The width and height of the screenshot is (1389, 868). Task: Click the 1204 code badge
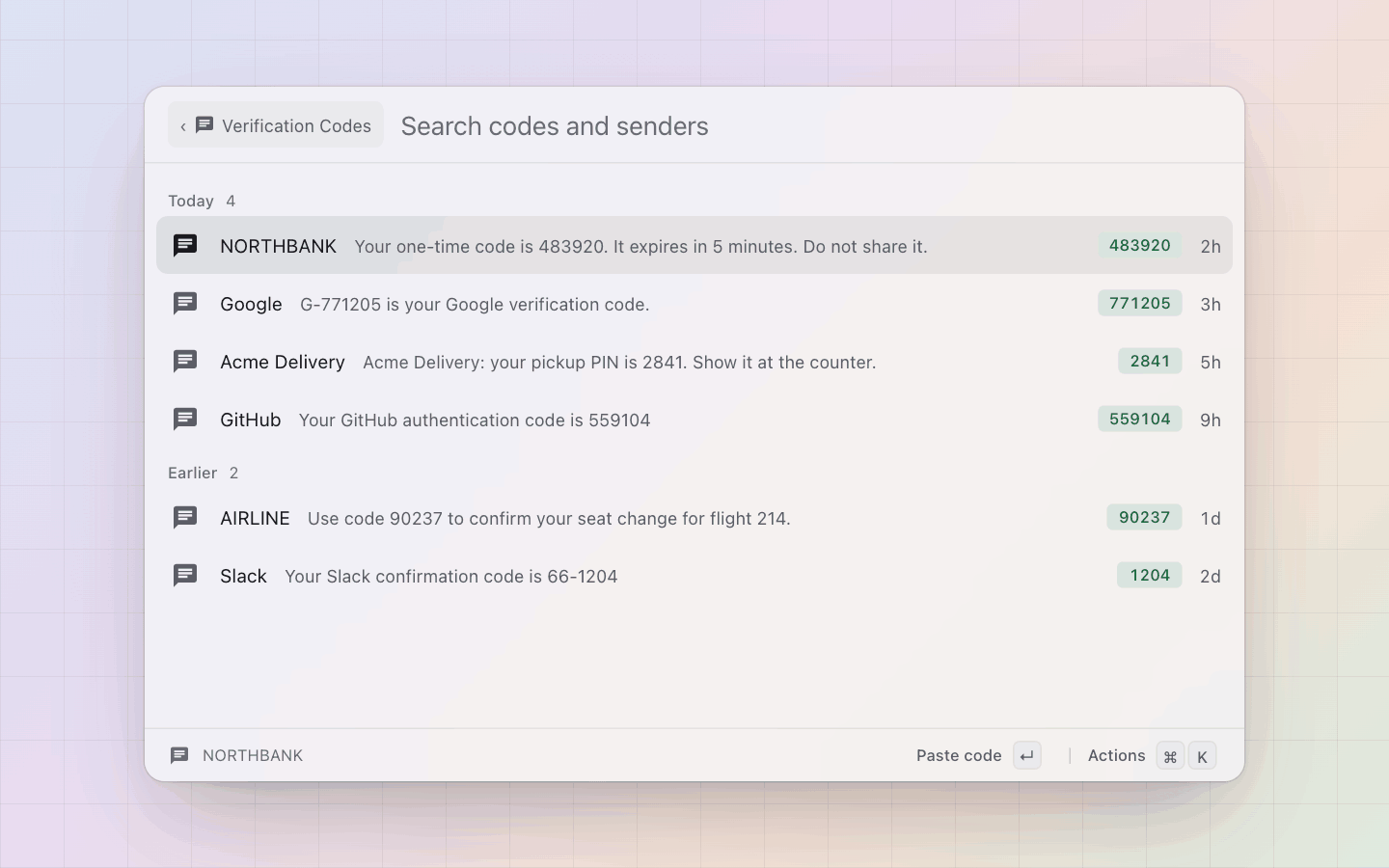(1150, 575)
